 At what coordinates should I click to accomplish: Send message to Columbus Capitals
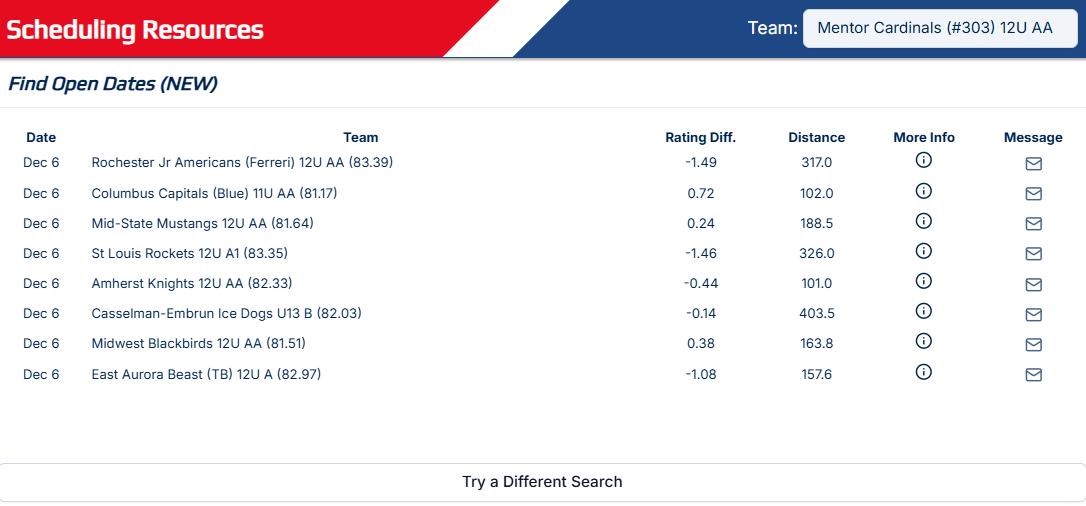pyautogui.click(x=1033, y=194)
